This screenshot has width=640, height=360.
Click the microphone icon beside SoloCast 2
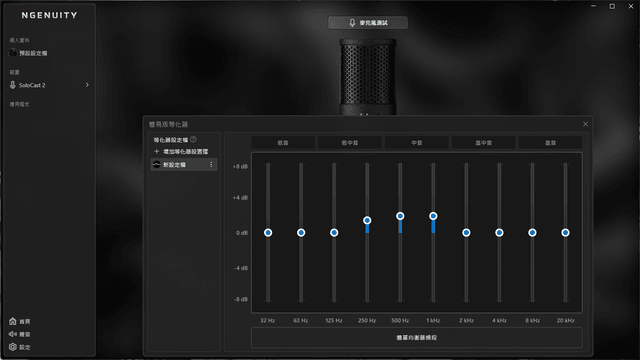[13, 85]
